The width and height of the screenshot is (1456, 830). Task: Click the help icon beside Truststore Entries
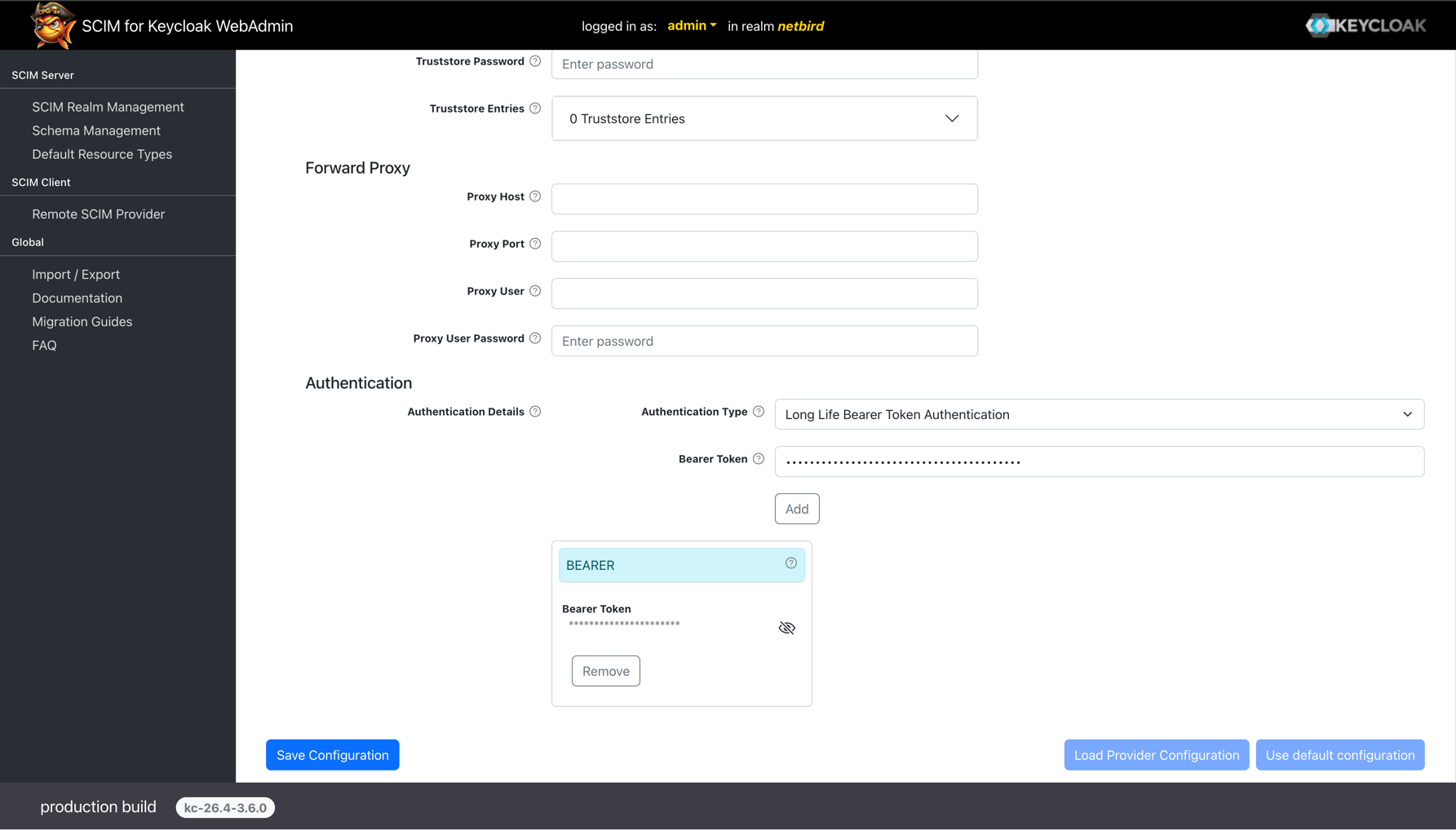coord(535,108)
